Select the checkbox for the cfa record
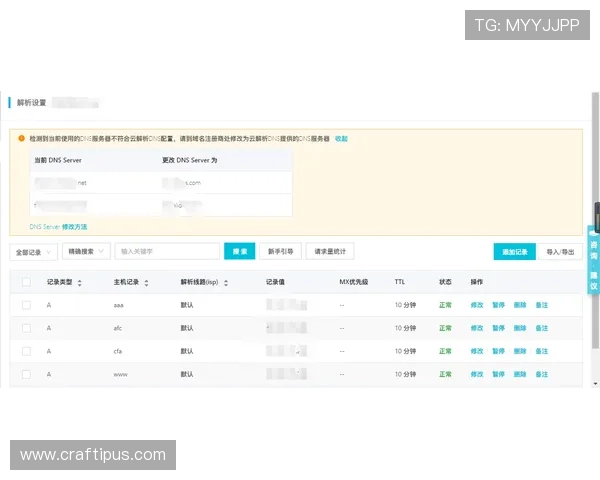 point(26,351)
